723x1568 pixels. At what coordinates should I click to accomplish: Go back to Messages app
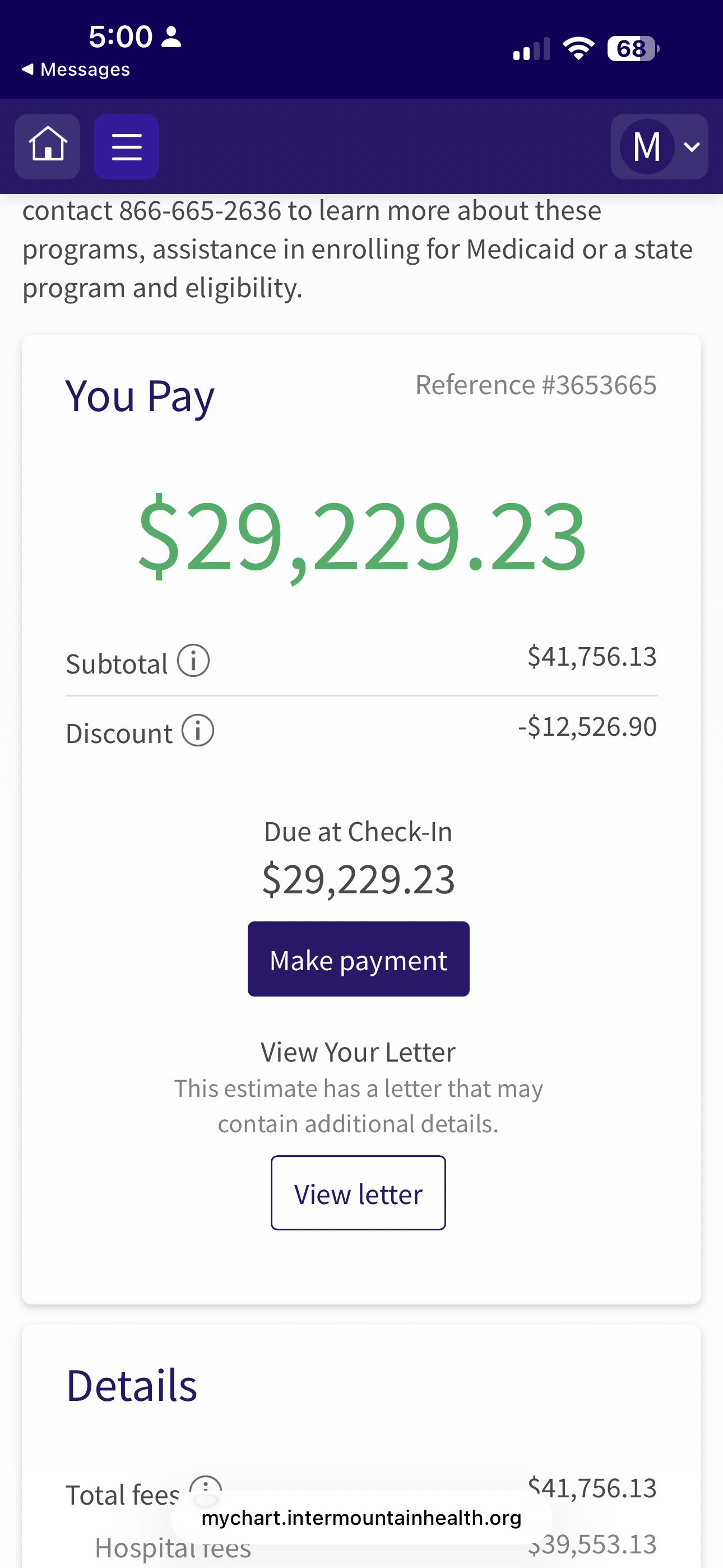pyautogui.click(x=76, y=70)
